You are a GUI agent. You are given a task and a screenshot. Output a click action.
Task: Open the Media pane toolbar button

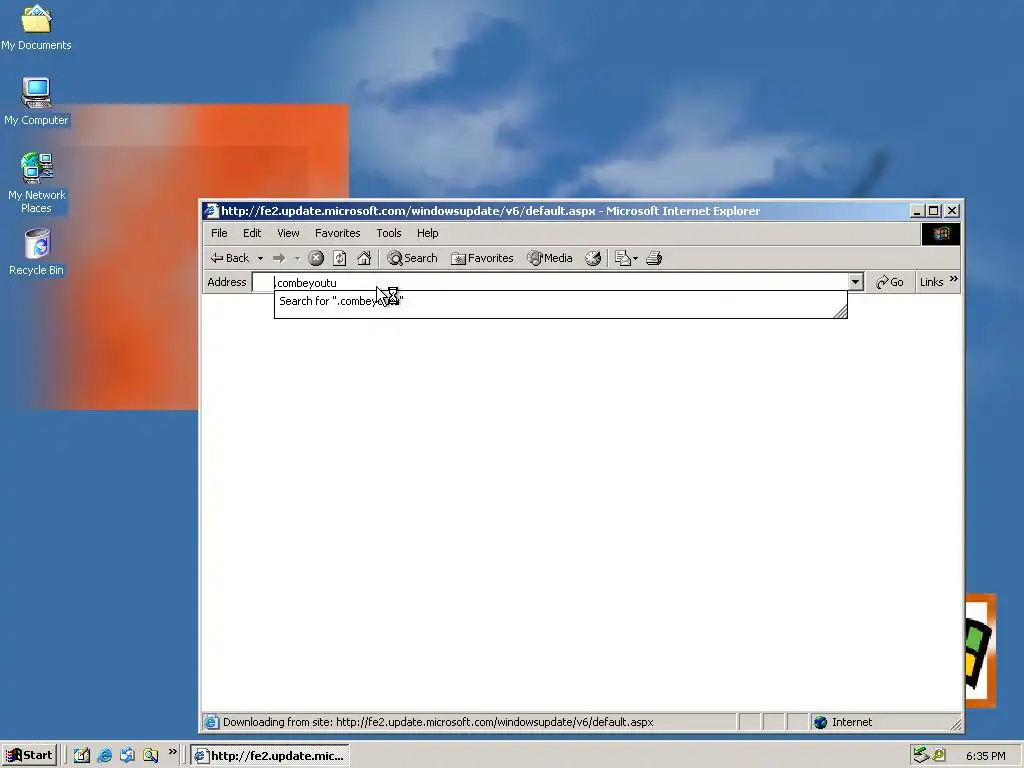(x=550, y=259)
